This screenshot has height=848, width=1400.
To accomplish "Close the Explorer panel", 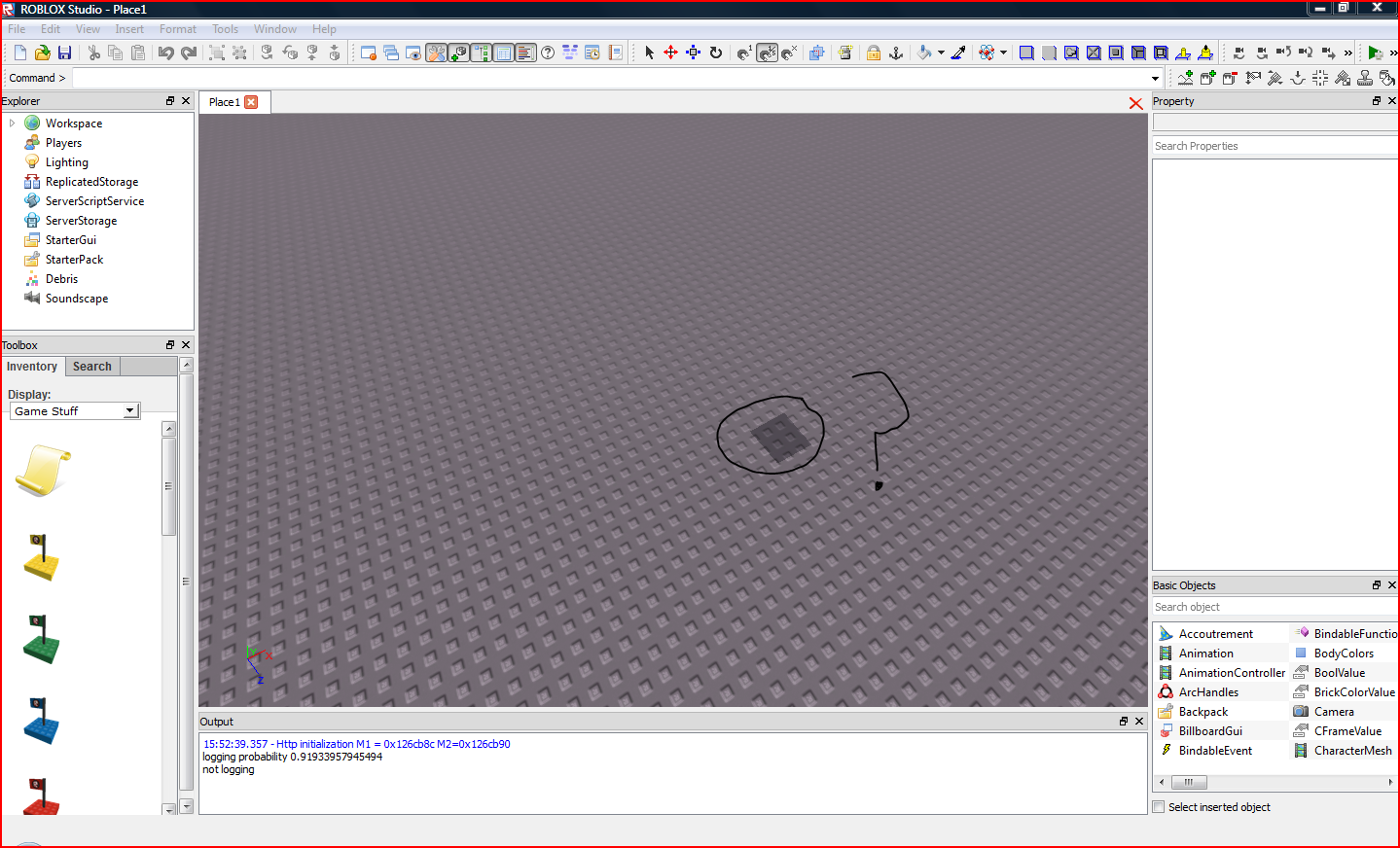I will pyautogui.click(x=186, y=101).
